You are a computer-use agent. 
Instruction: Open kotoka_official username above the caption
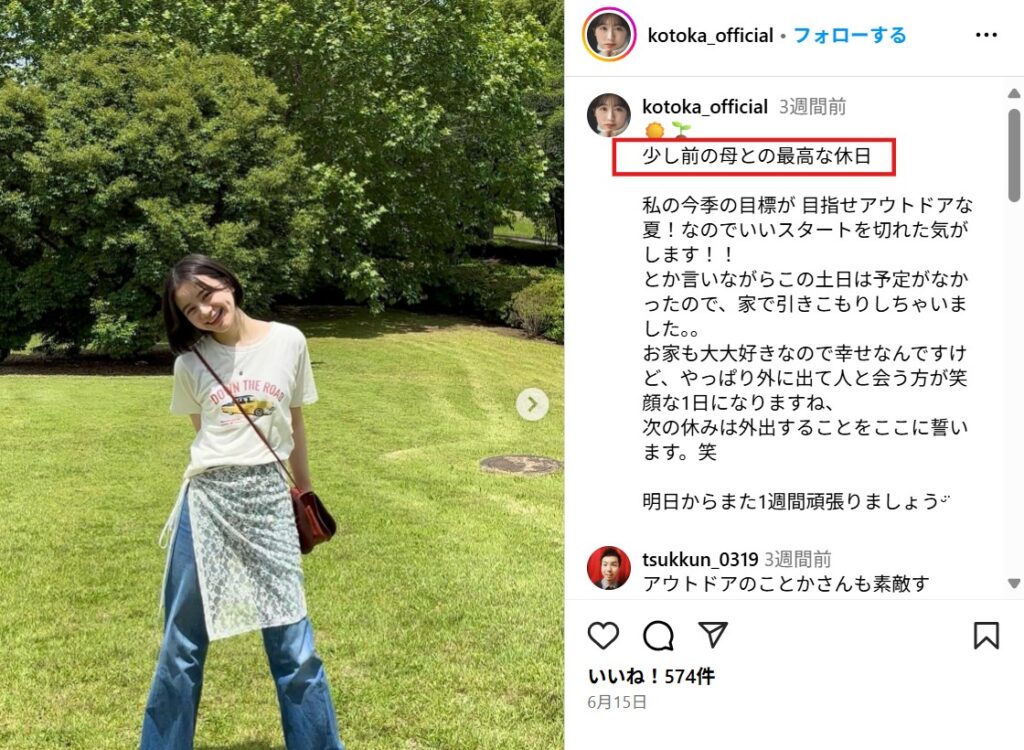click(705, 106)
